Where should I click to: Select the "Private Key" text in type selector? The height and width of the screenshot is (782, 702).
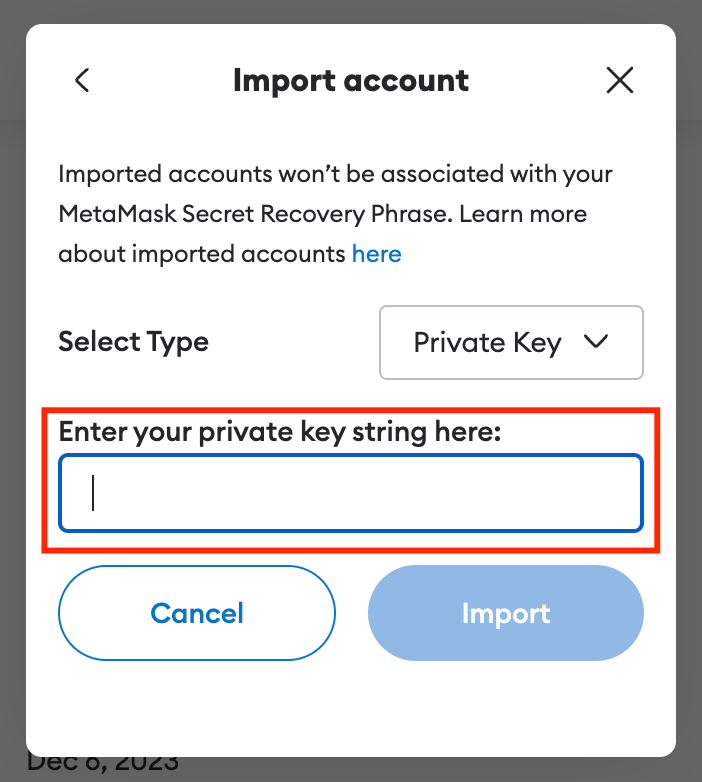tap(488, 343)
